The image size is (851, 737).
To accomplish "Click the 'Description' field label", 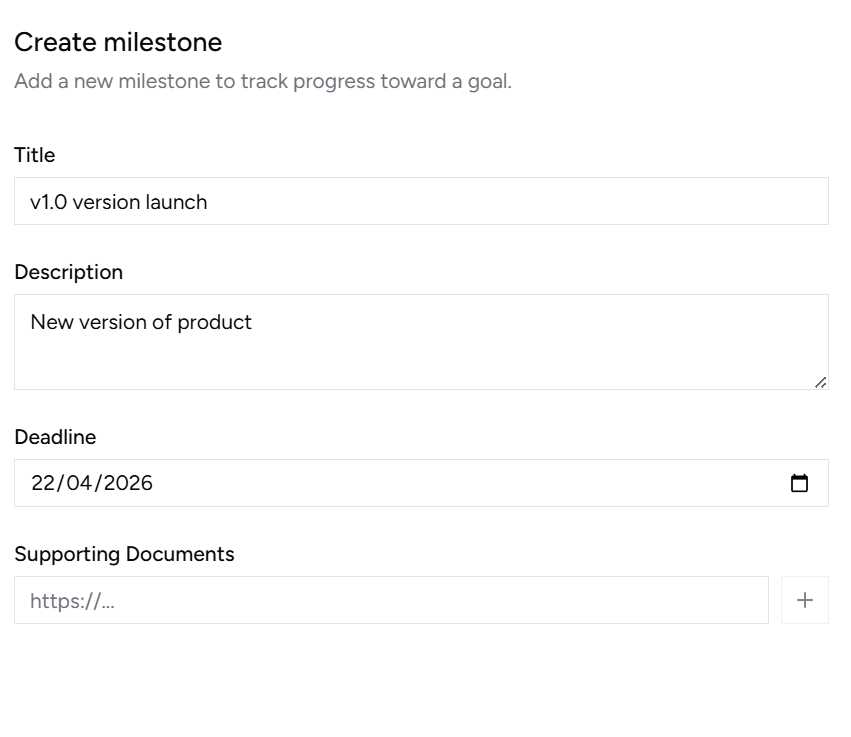I will pyautogui.click(x=68, y=272).
